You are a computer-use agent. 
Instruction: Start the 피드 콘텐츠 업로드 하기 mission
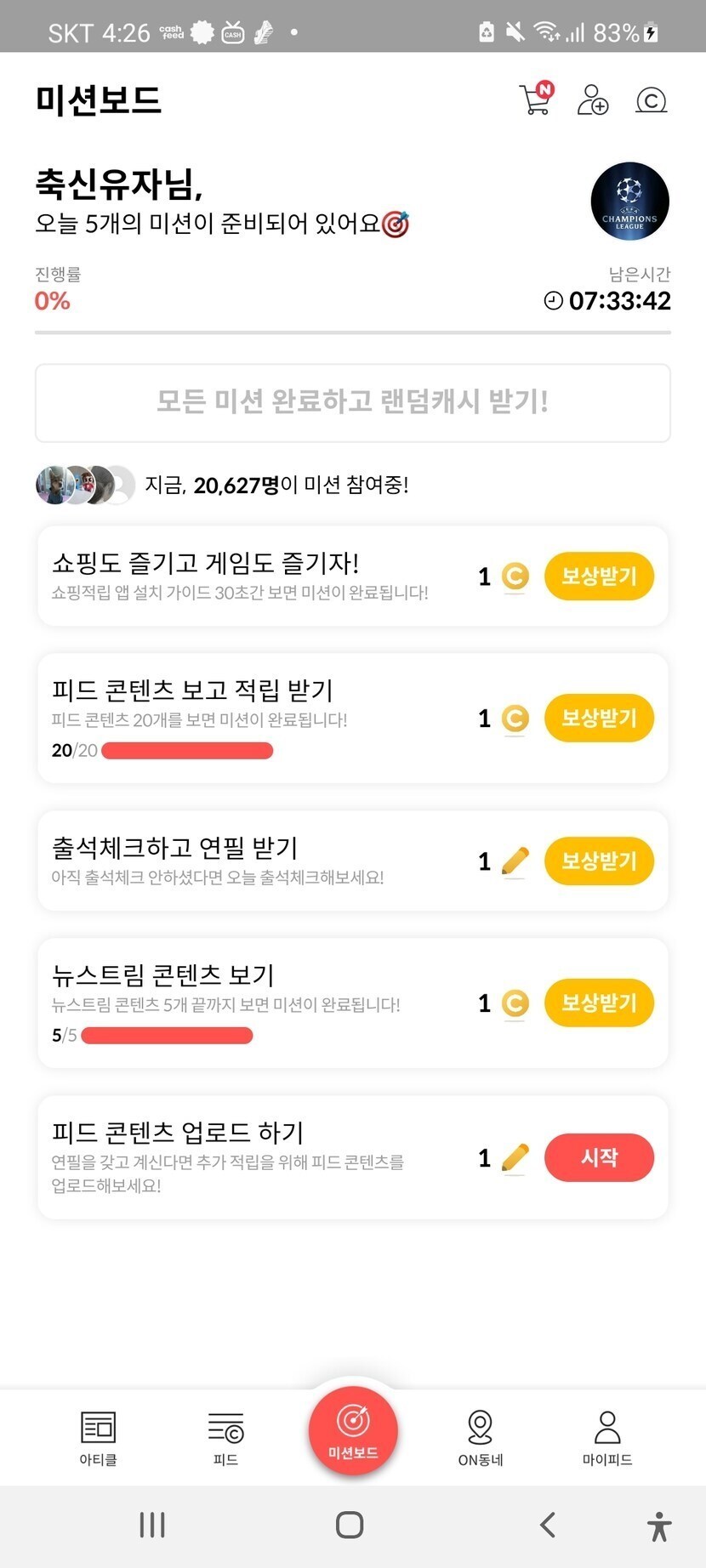599,1158
